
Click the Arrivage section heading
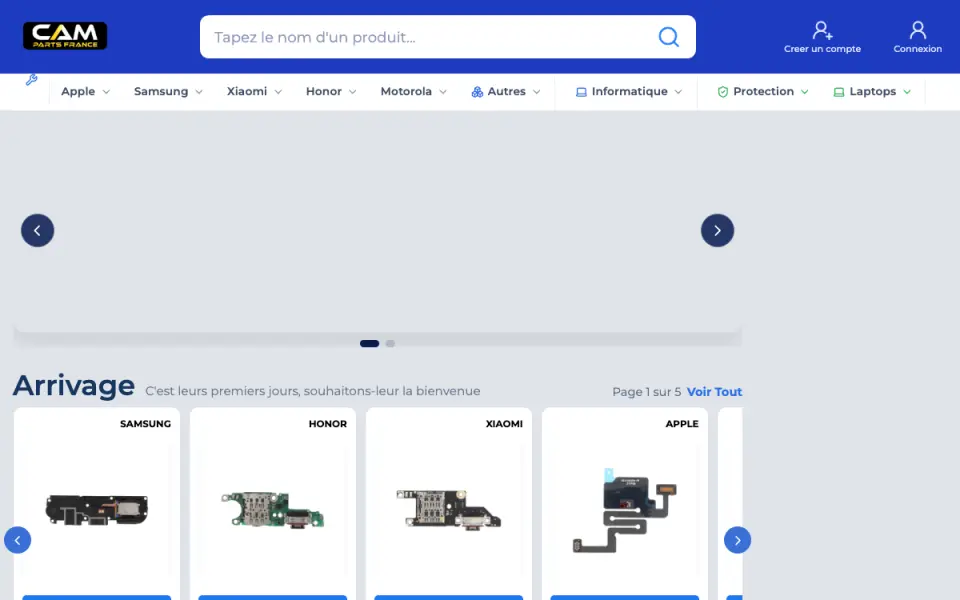pos(73,386)
